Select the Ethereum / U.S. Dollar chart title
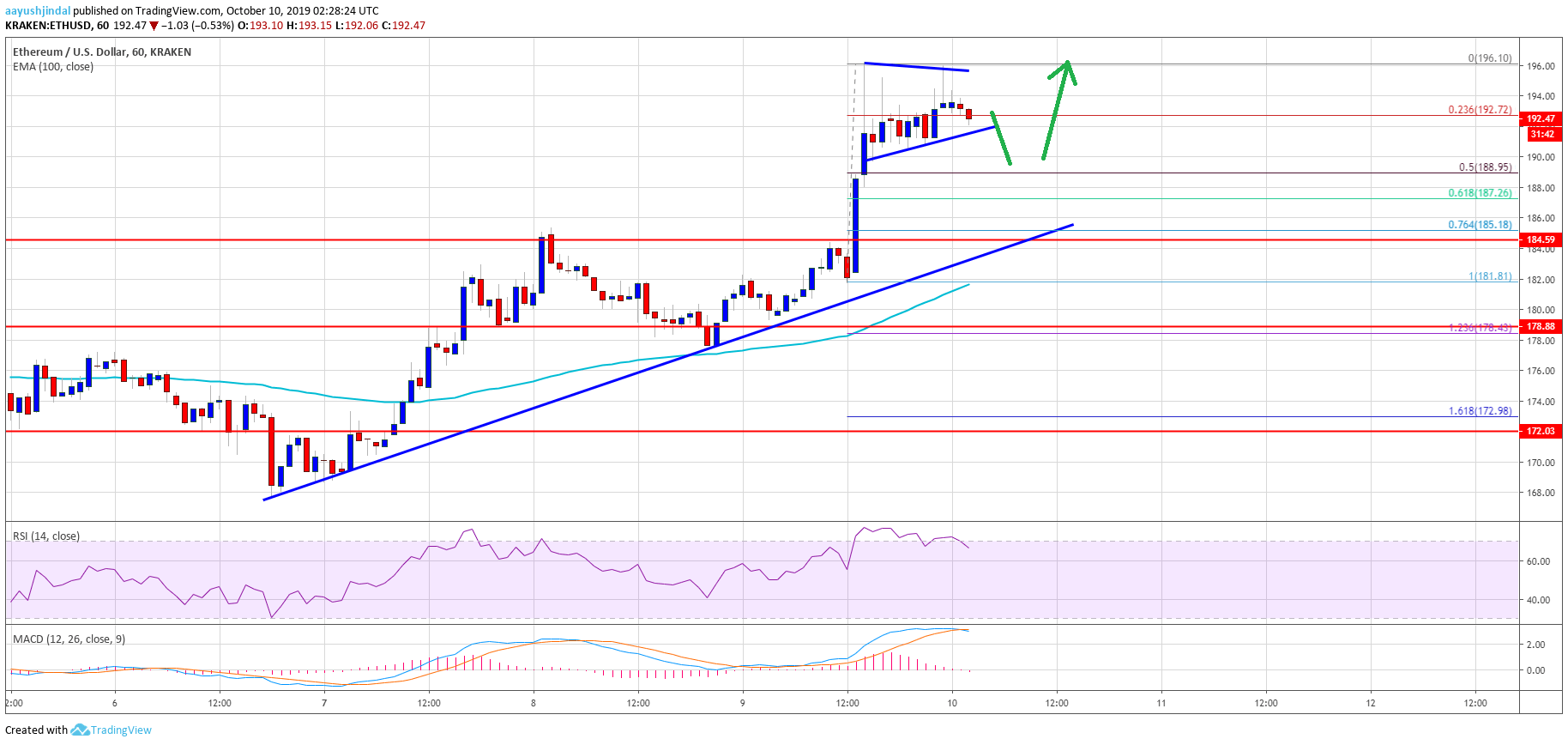1568x745 pixels. (102, 52)
